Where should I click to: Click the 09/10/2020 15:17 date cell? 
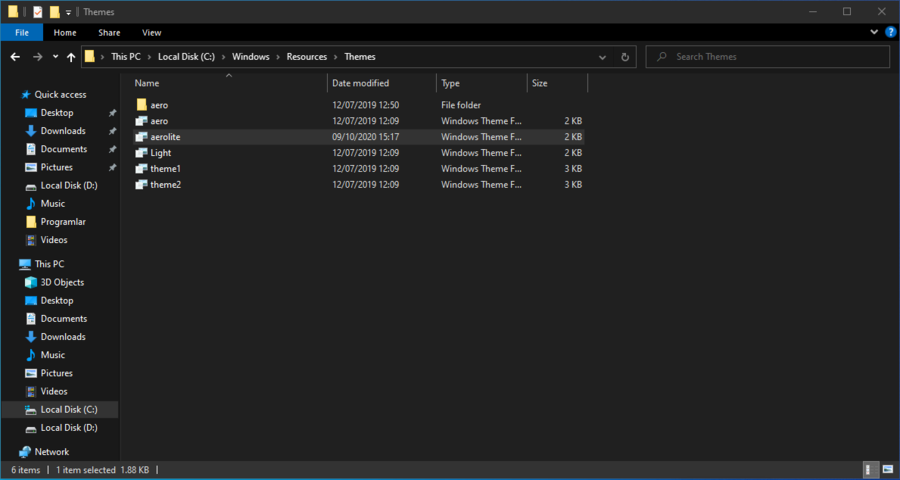[366, 137]
